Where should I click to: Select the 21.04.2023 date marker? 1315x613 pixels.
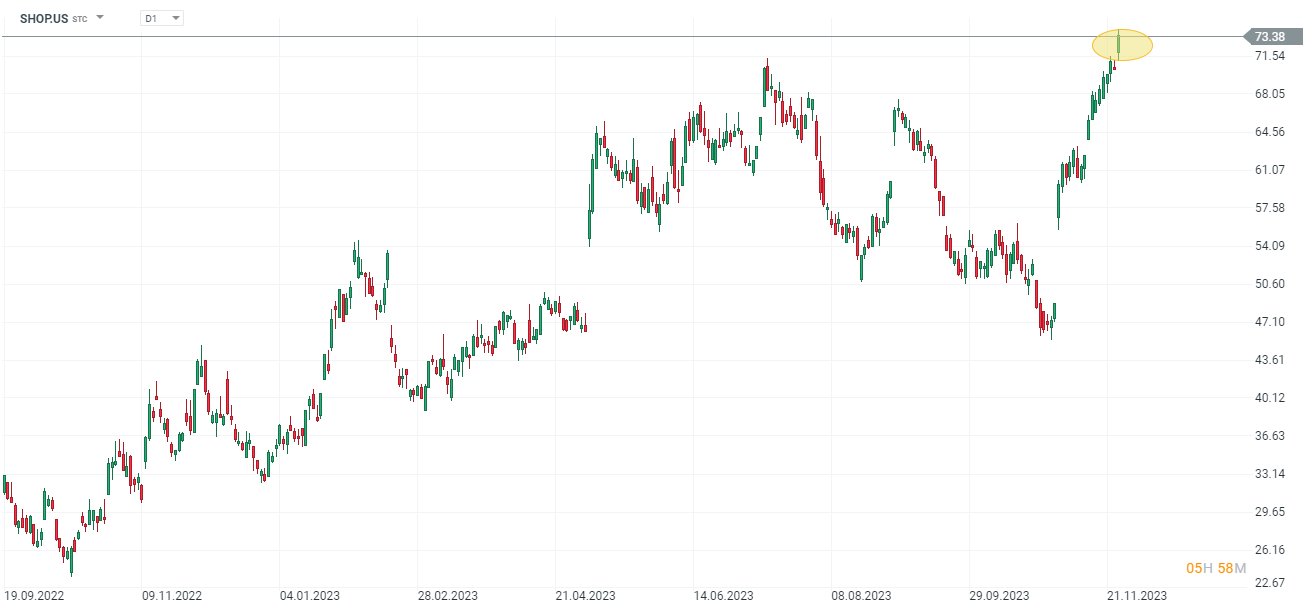[585, 596]
